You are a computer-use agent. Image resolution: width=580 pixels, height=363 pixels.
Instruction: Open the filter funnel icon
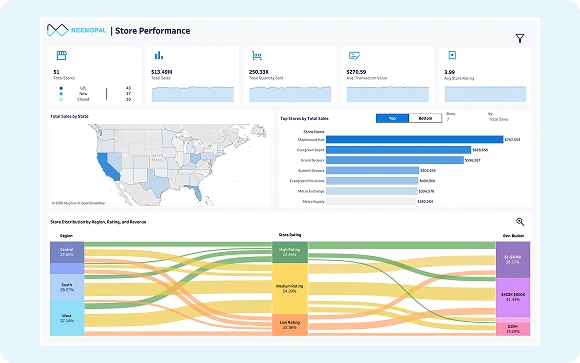520,38
